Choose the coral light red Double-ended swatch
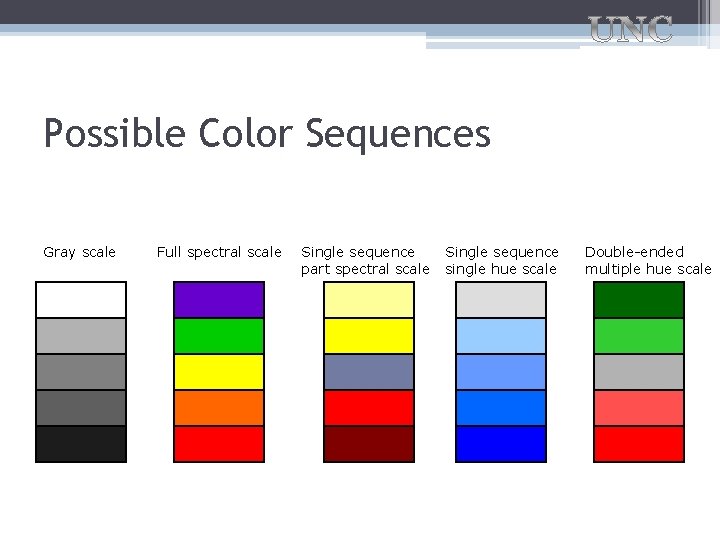Viewport: 720px width, 540px height. click(639, 408)
